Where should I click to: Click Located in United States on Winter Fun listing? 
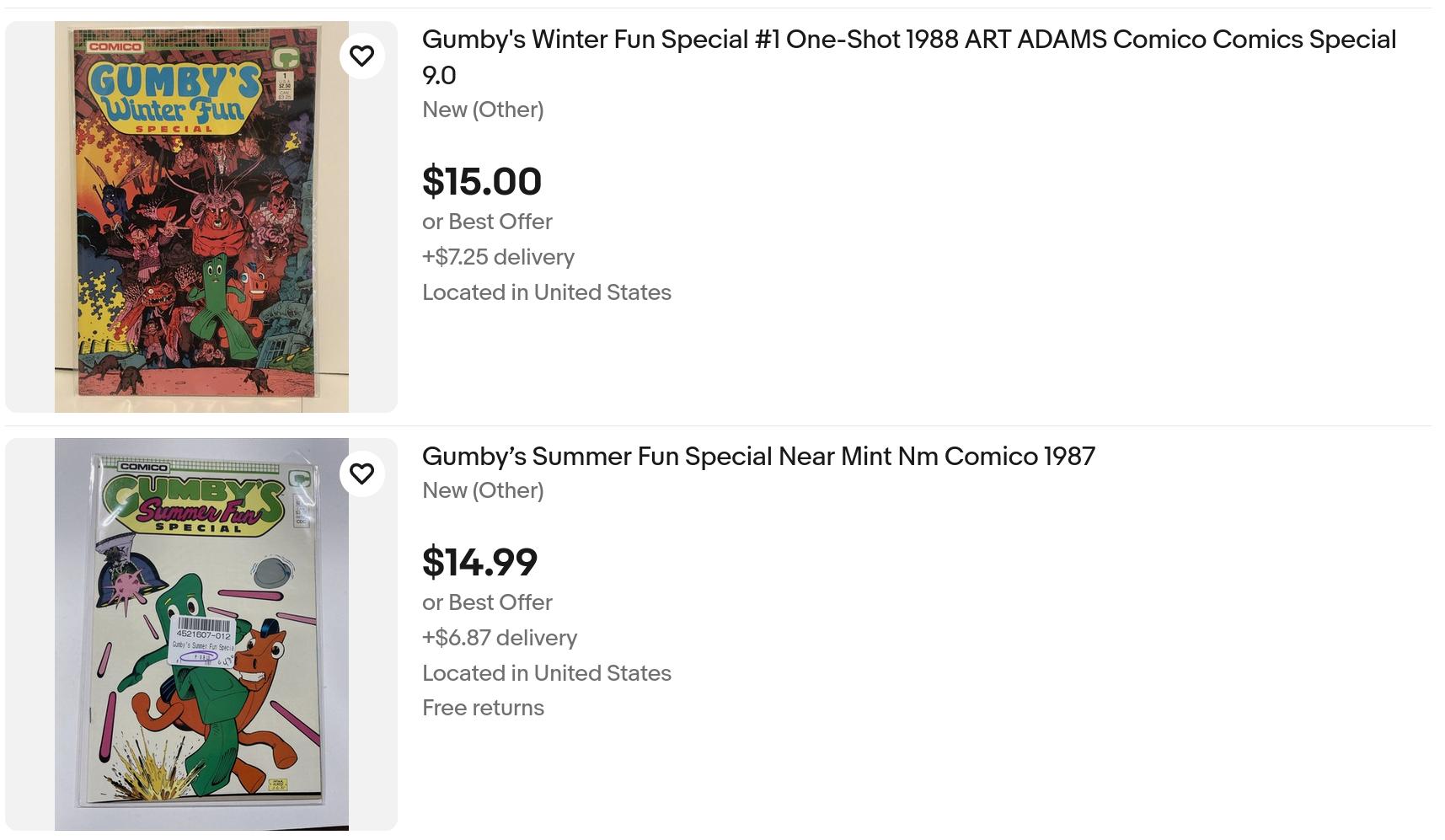tap(547, 292)
